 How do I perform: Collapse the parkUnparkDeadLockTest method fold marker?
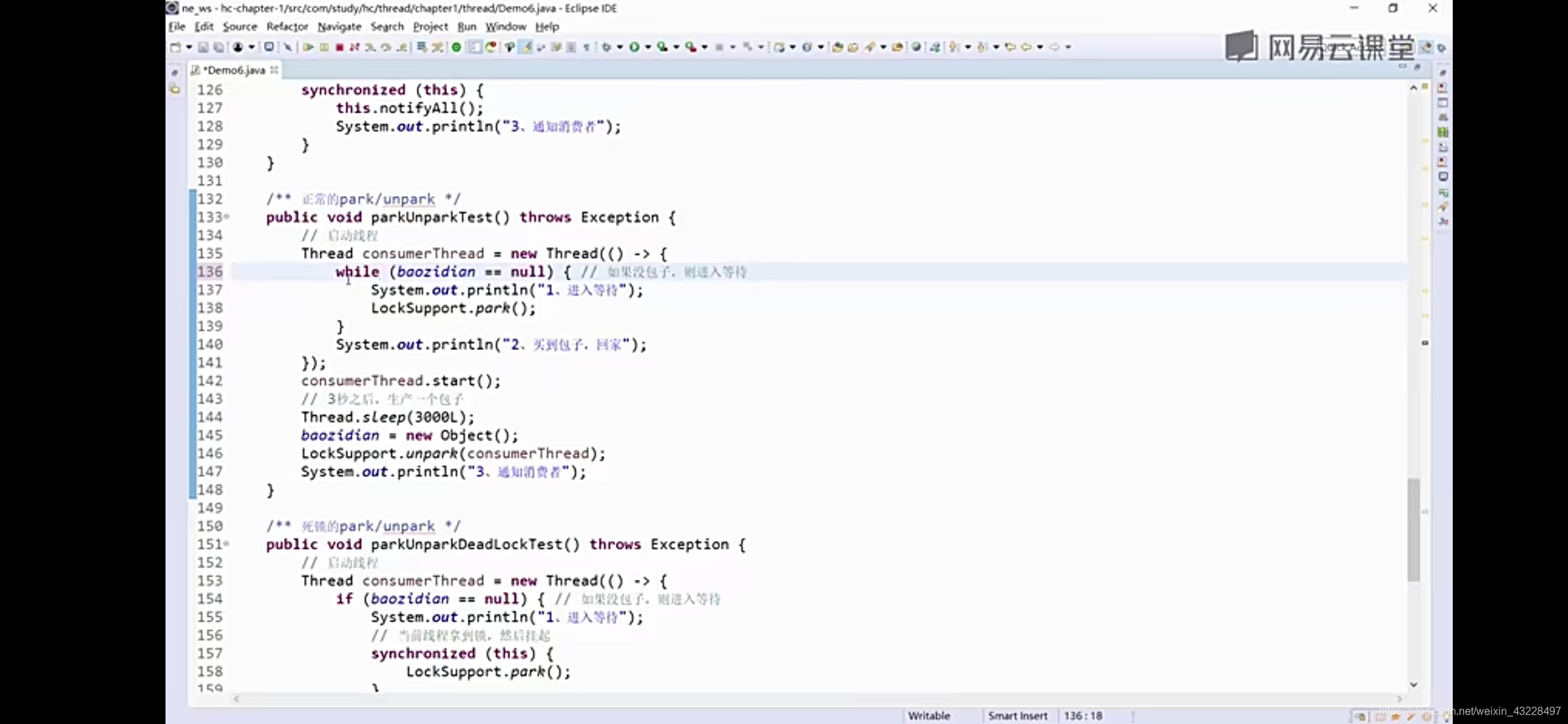(226, 544)
